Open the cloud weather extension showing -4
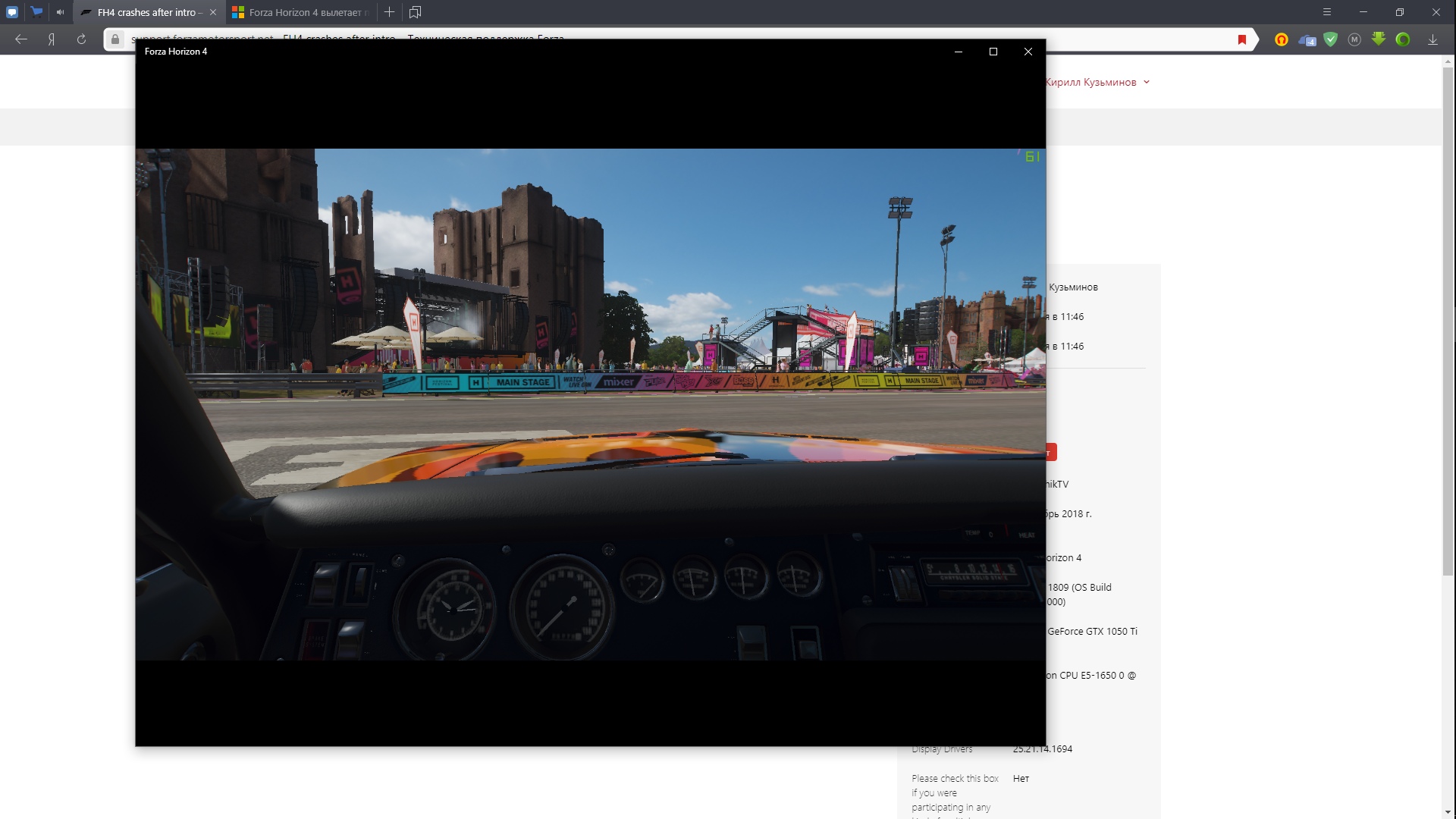The width and height of the screenshot is (1456, 819). tap(1307, 39)
